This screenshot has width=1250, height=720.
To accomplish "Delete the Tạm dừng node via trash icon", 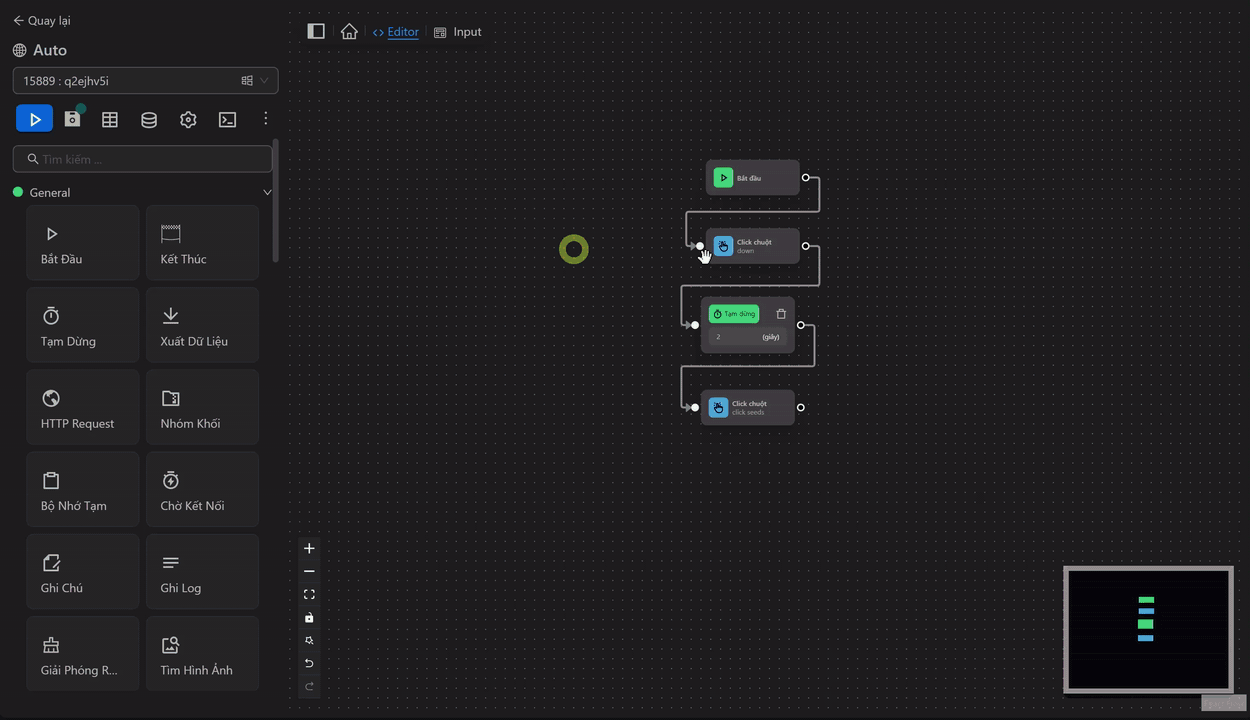I will coord(781,314).
